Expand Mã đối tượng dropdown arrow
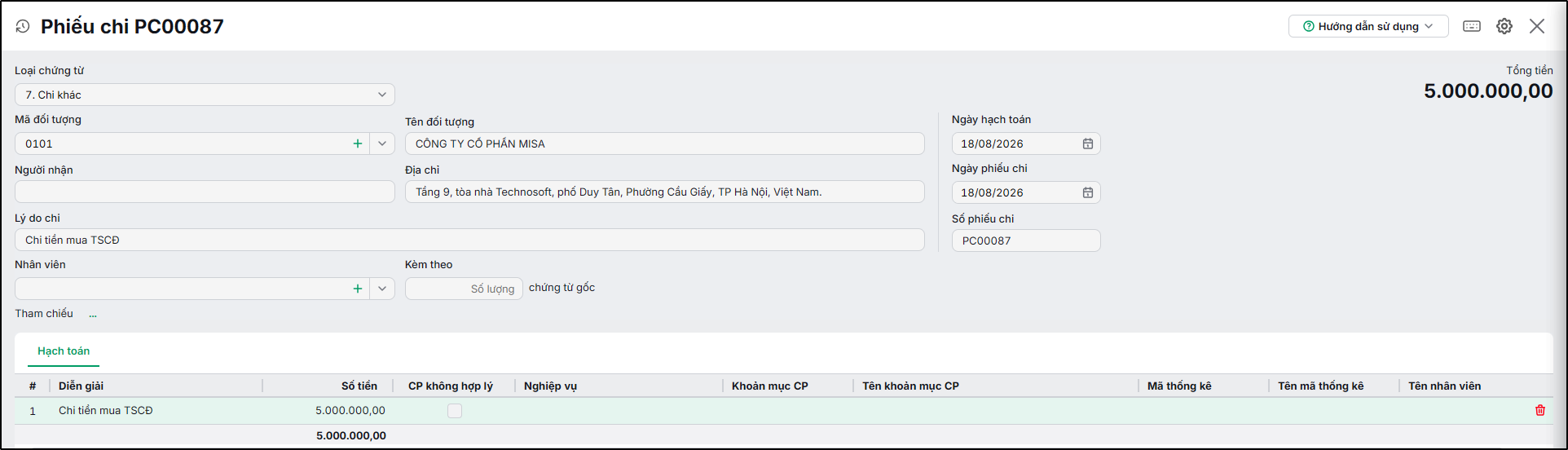Image resolution: width=1568 pixels, height=450 pixels. [x=382, y=143]
